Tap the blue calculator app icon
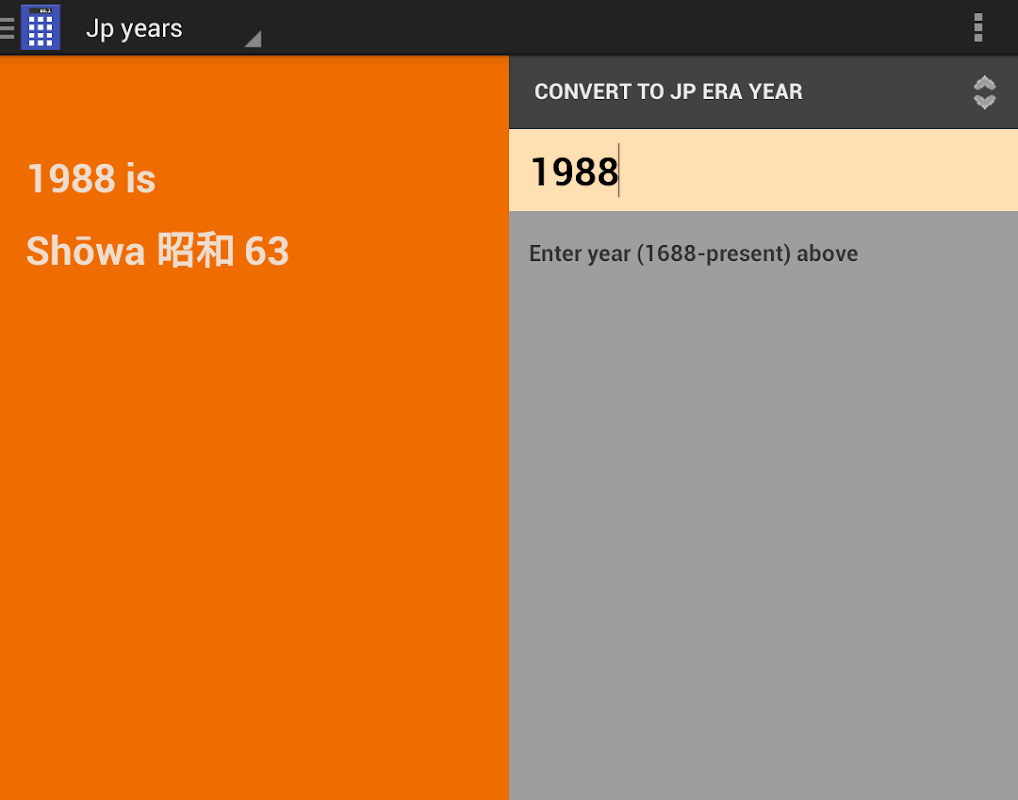 pyautogui.click(x=41, y=27)
